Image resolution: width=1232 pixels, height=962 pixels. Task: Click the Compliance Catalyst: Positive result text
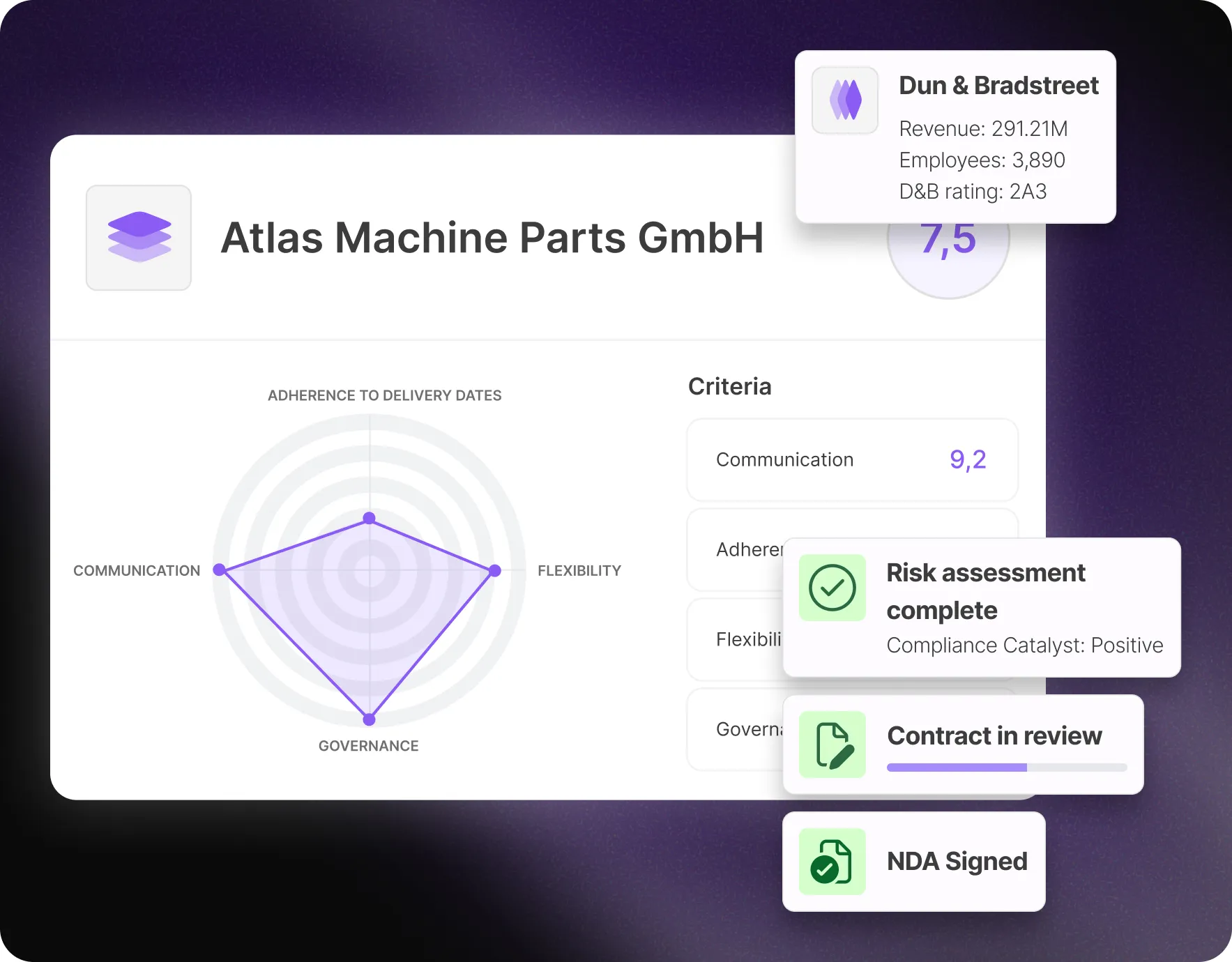(1024, 646)
